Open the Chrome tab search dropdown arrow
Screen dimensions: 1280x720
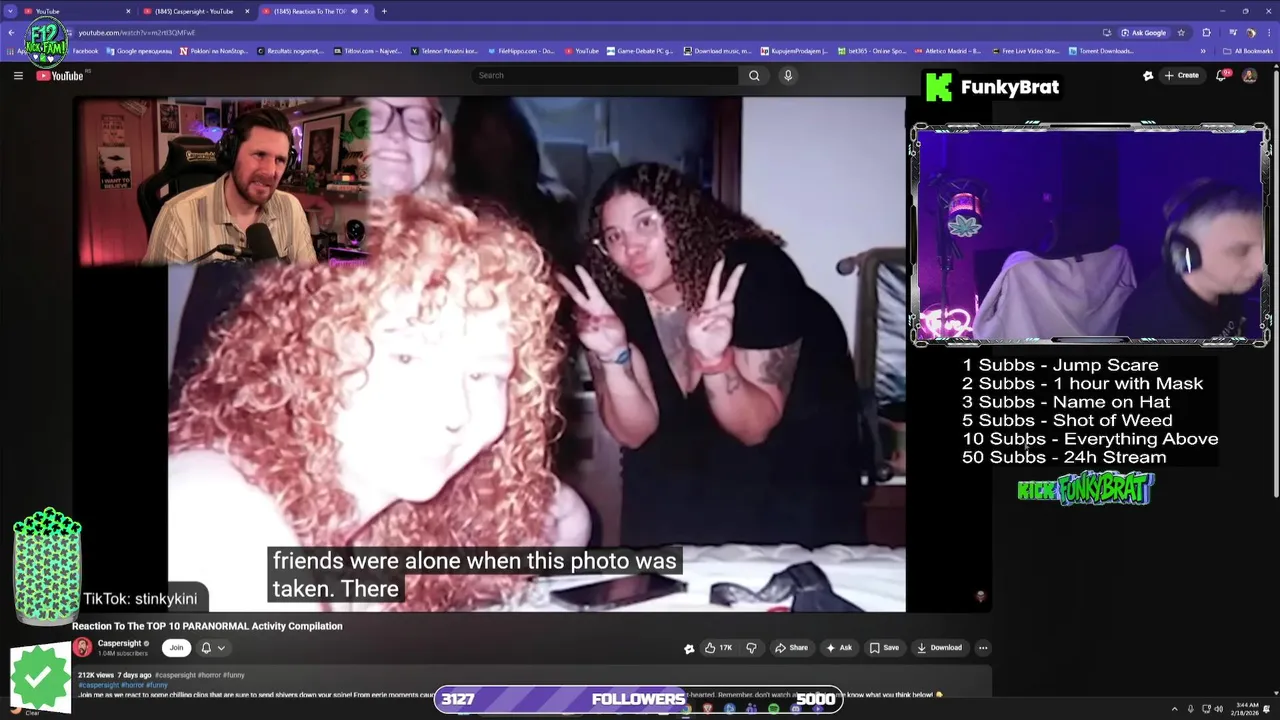click(x=10, y=11)
